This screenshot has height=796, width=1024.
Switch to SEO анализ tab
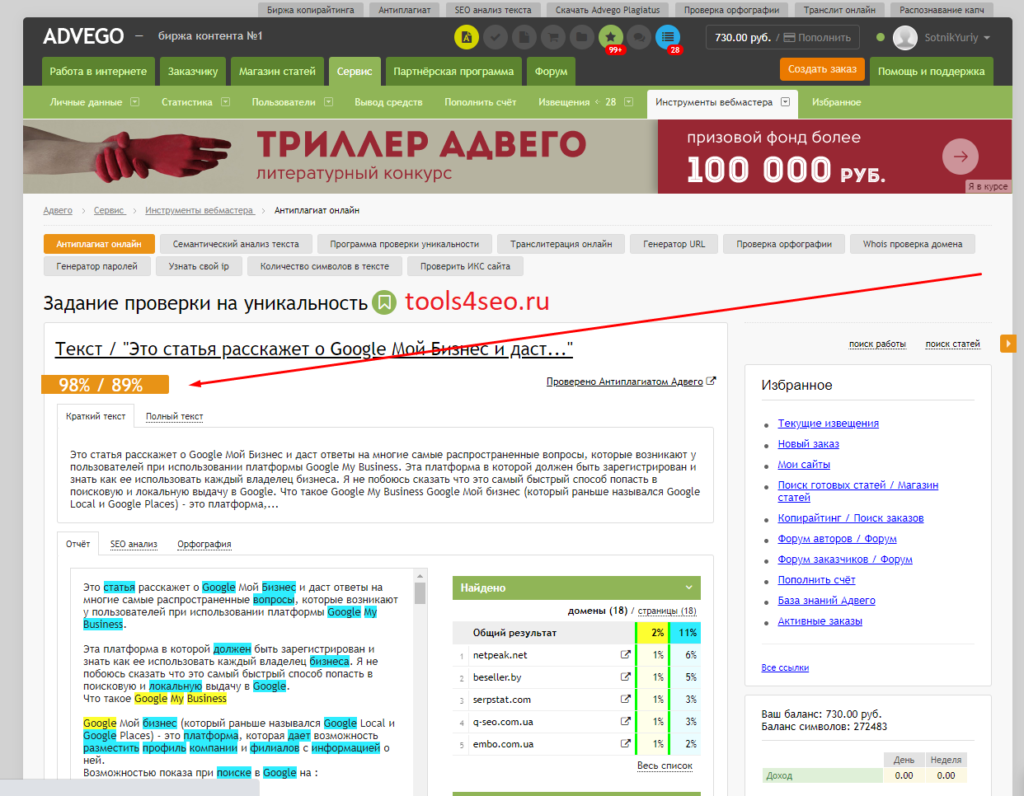(x=133, y=544)
